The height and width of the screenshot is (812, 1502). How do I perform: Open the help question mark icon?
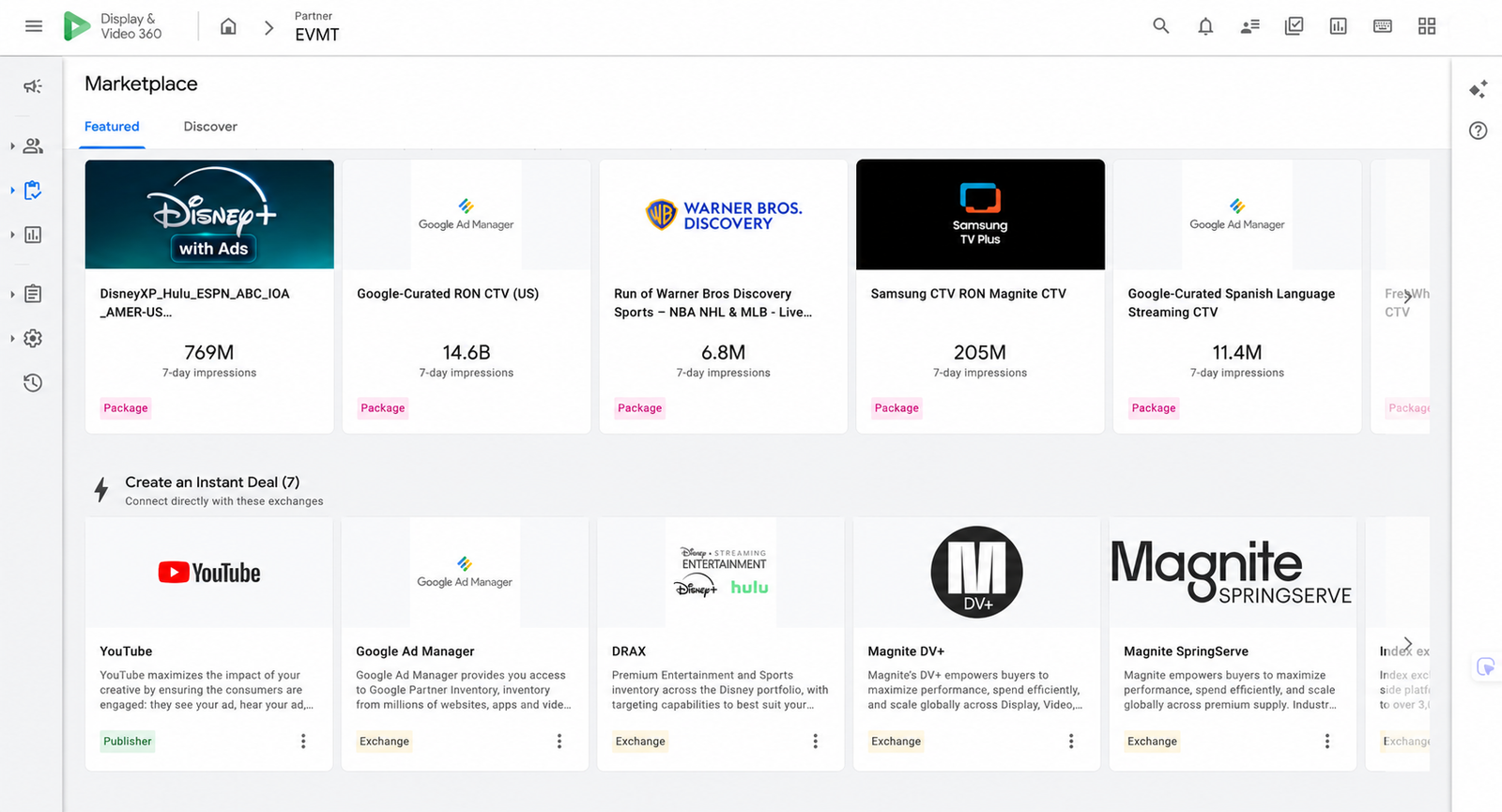coord(1479,130)
